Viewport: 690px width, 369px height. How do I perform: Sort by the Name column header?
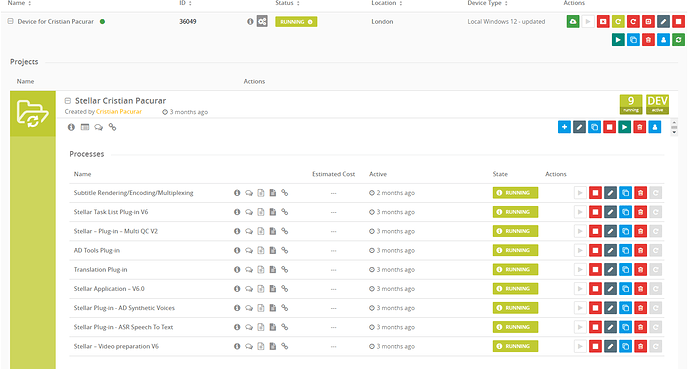tap(19, 3)
